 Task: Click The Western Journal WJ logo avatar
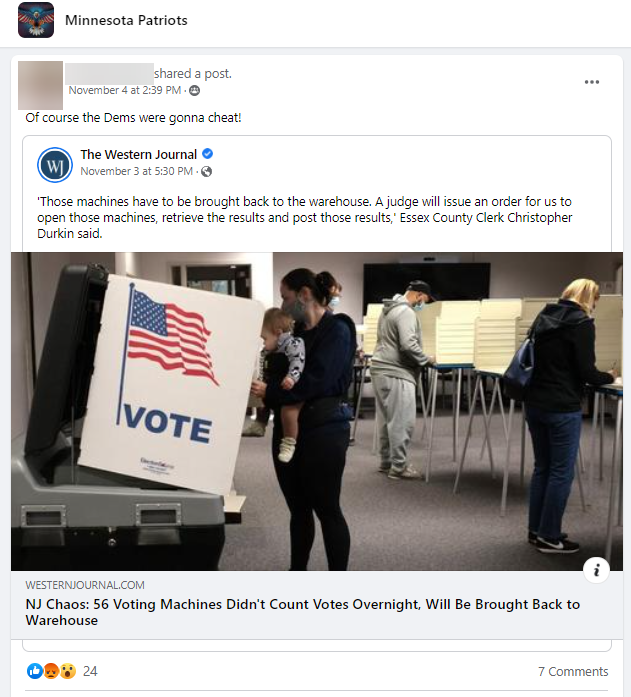(x=55, y=165)
